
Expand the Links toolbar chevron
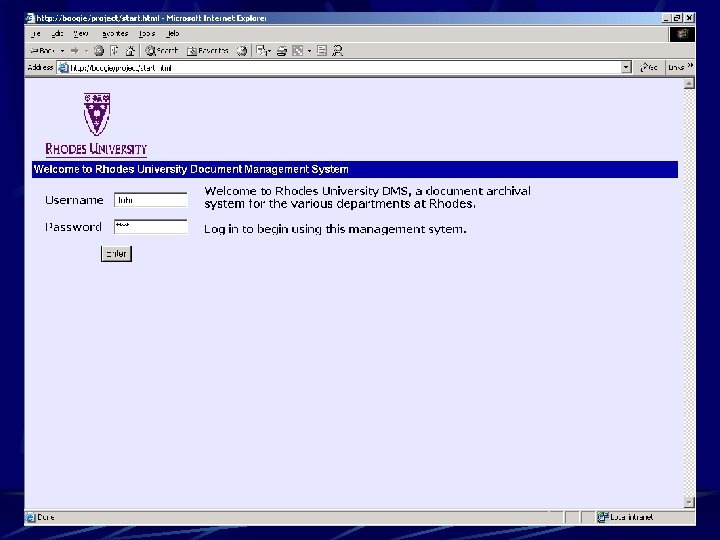pos(690,66)
